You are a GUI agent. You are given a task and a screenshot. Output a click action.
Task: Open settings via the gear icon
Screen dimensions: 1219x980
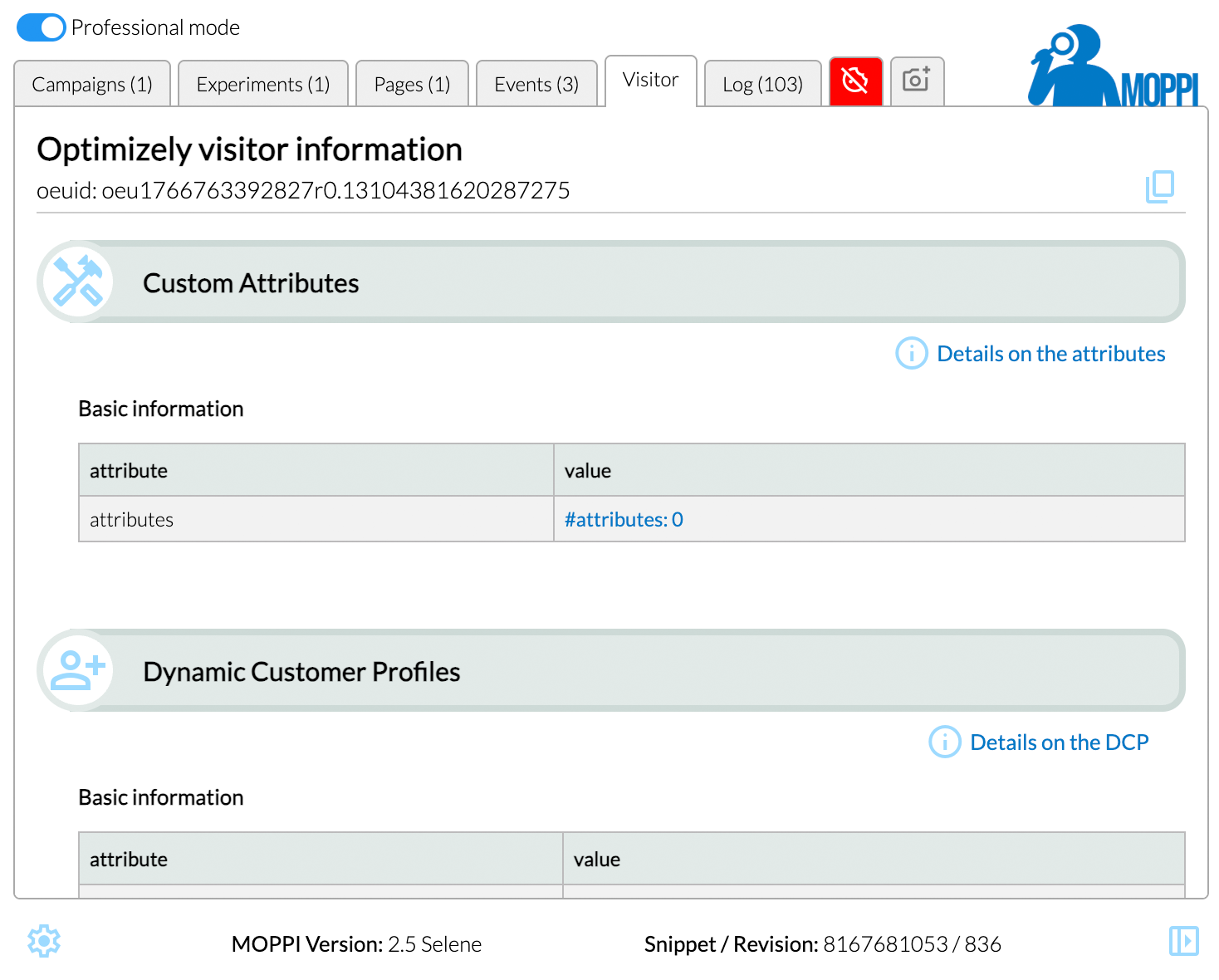point(44,941)
